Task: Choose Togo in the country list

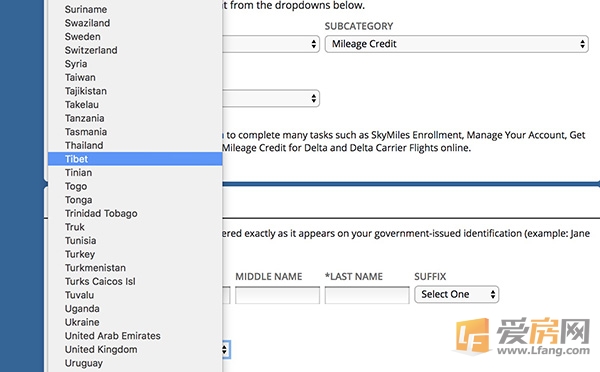Action: pos(135,186)
